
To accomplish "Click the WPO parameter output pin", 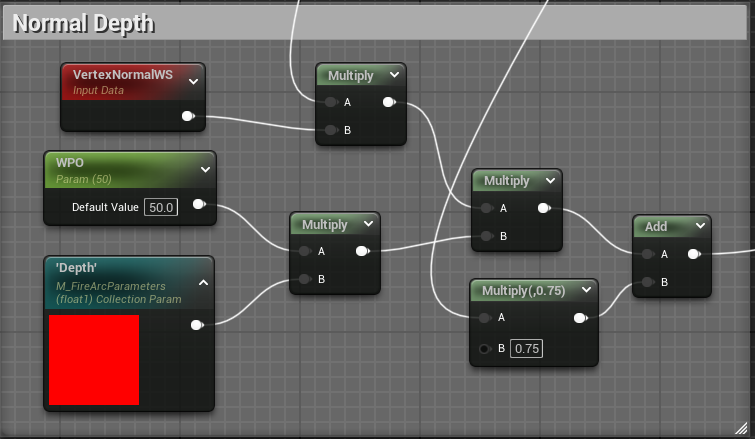I will pyautogui.click(x=198, y=206).
